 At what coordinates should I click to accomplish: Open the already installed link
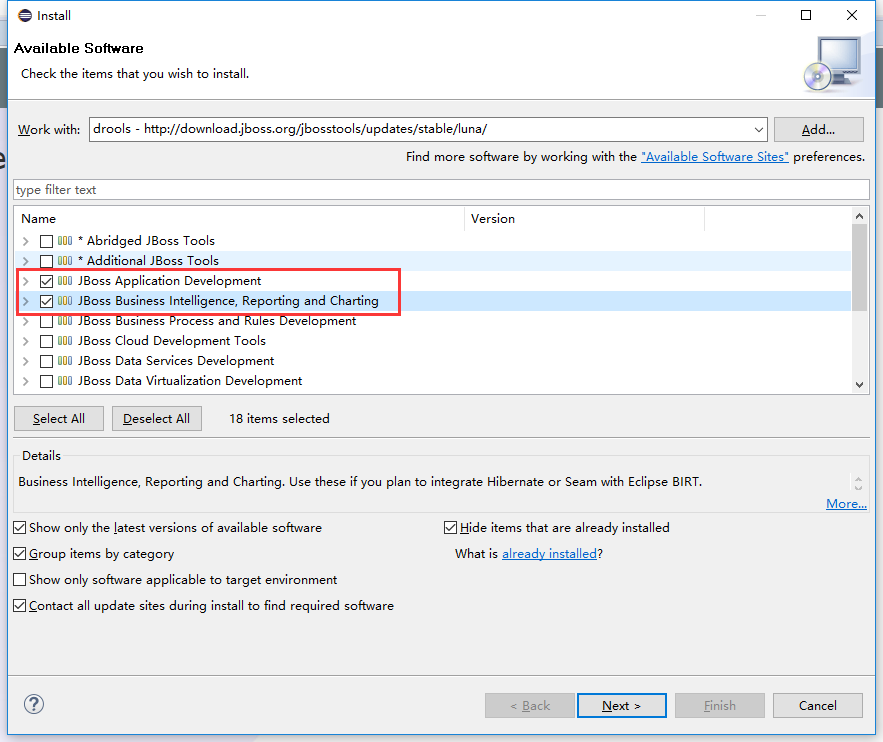tap(549, 553)
